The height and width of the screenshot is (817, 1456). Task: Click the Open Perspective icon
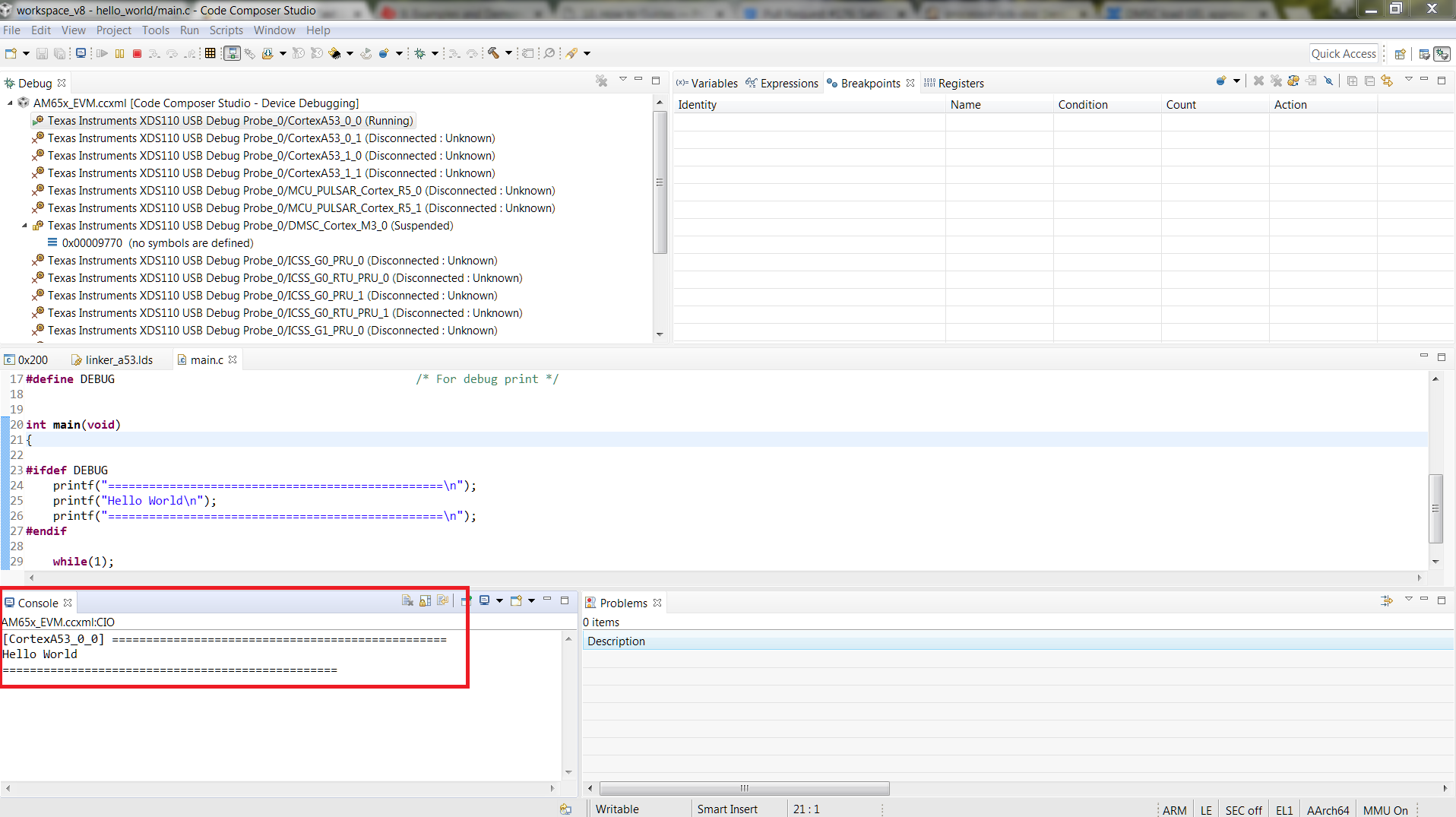pos(1400,54)
